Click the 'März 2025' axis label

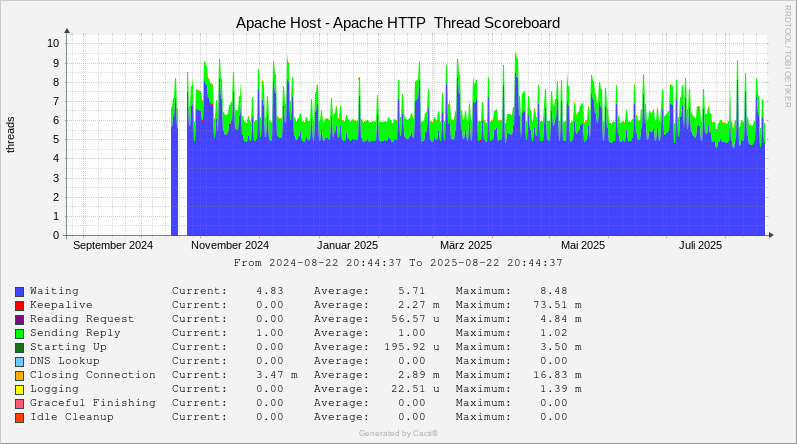click(x=466, y=245)
